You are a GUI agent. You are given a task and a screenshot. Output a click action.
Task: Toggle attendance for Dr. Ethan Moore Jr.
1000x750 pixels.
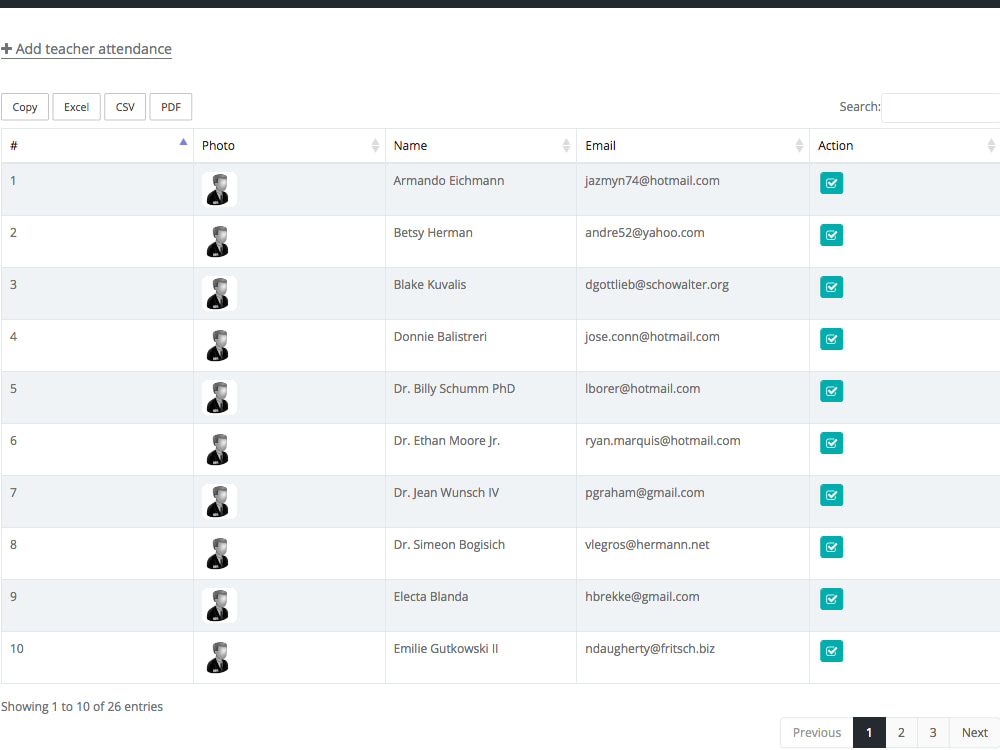coord(831,443)
